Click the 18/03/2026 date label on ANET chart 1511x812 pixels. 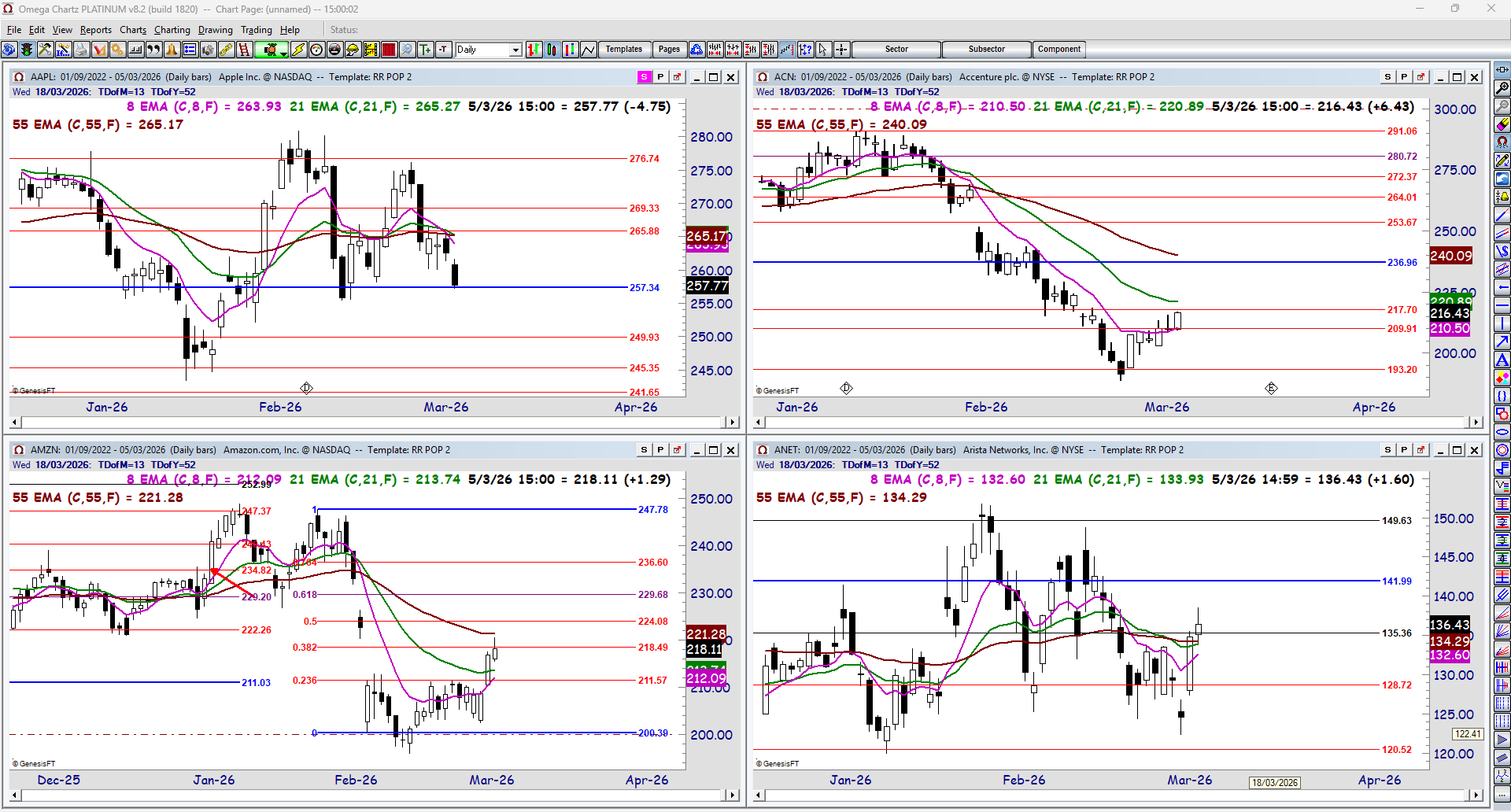pyautogui.click(x=1275, y=783)
